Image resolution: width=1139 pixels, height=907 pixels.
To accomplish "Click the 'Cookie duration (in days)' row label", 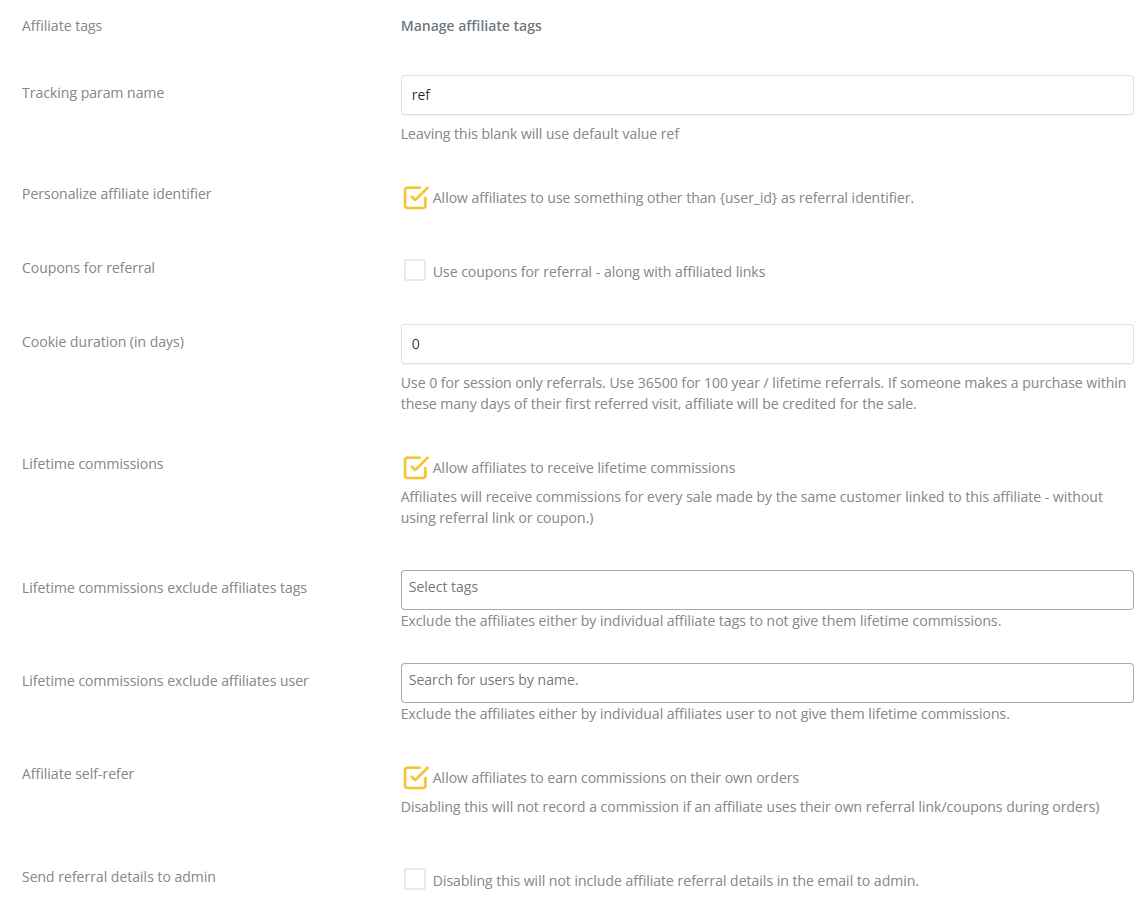I will point(103,342).
